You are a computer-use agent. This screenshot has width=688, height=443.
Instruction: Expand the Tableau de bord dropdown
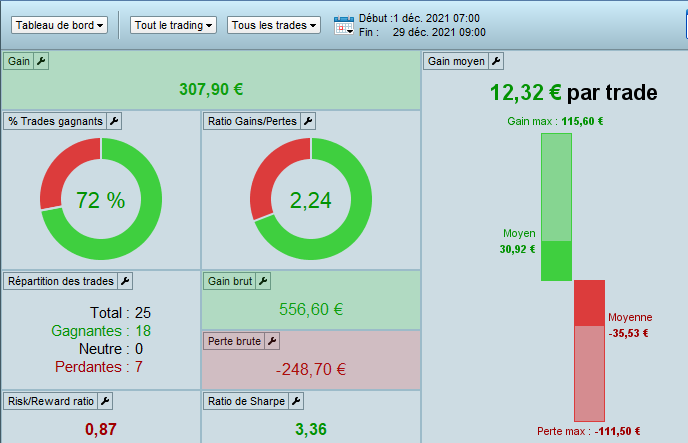[x=59, y=25]
